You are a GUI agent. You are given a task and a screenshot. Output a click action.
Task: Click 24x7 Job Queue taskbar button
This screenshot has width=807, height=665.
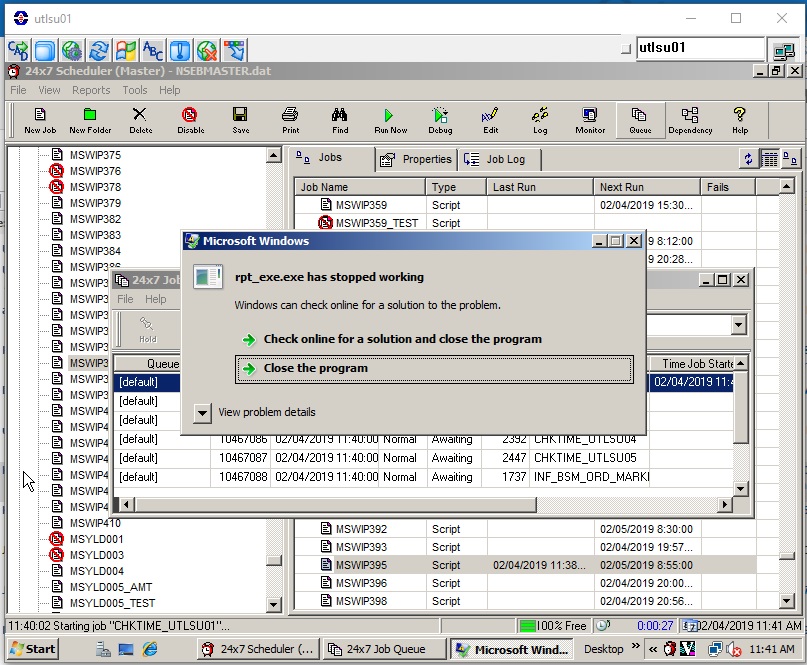[384, 649]
